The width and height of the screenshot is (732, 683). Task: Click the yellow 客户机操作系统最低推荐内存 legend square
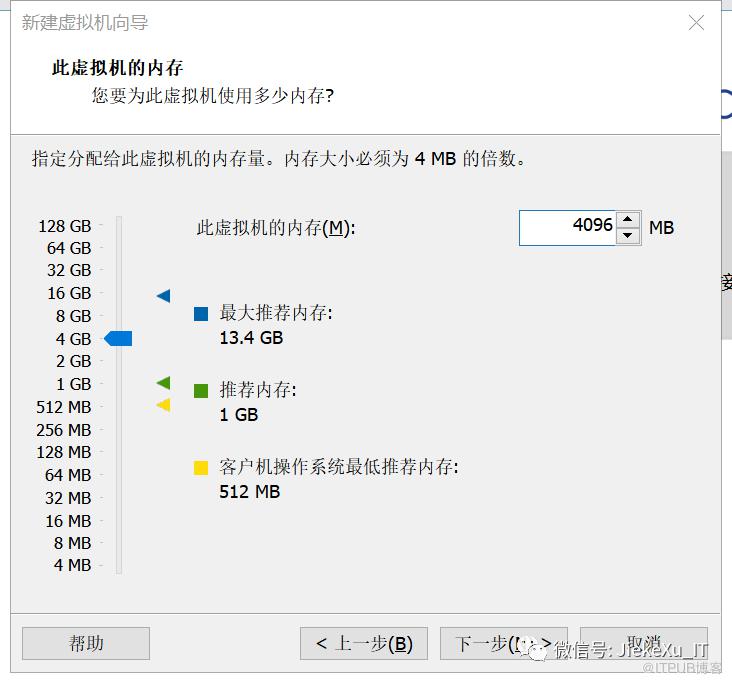point(201,467)
